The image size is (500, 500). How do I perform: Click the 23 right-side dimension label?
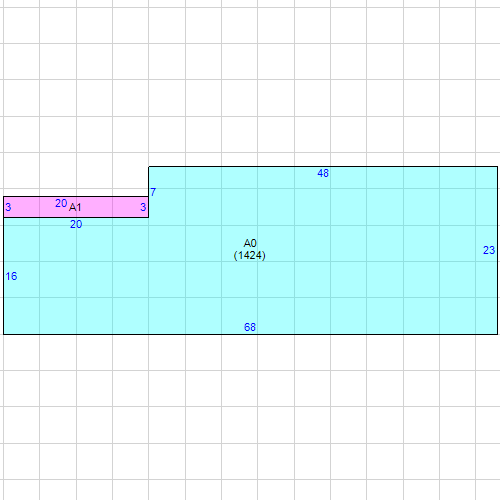coord(489,250)
